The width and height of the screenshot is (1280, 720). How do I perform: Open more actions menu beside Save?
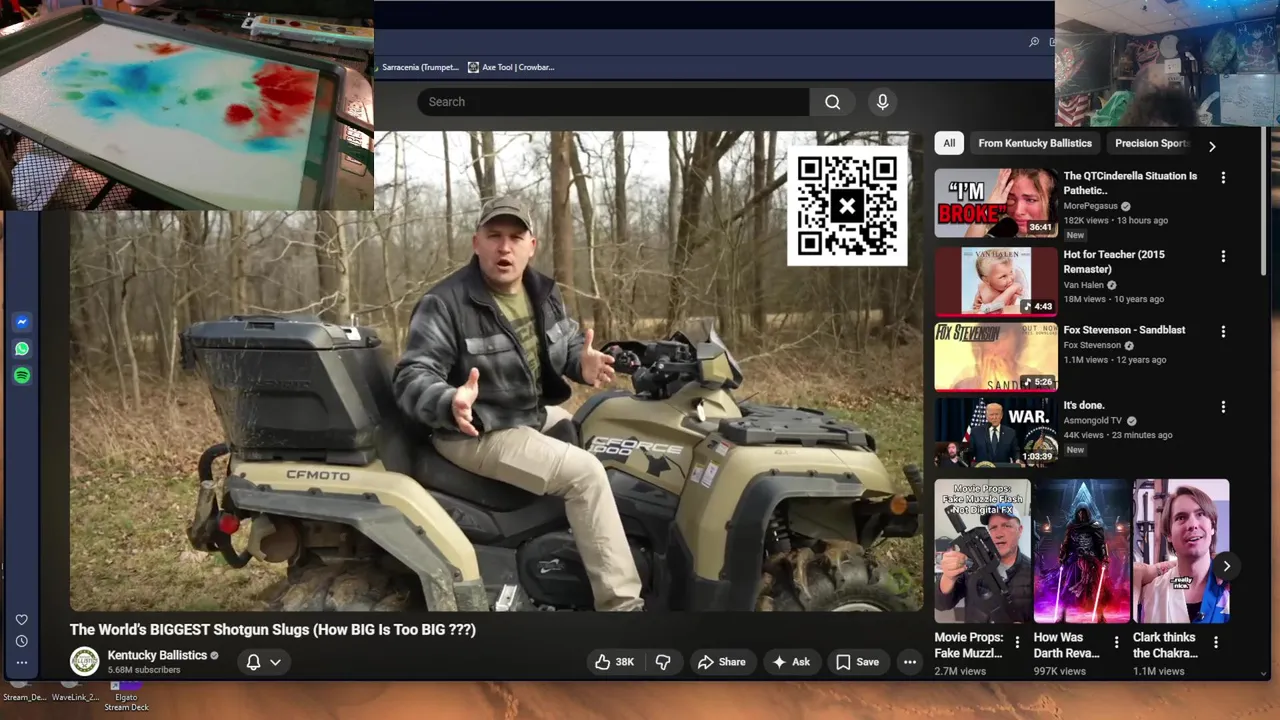click(909, 662)
